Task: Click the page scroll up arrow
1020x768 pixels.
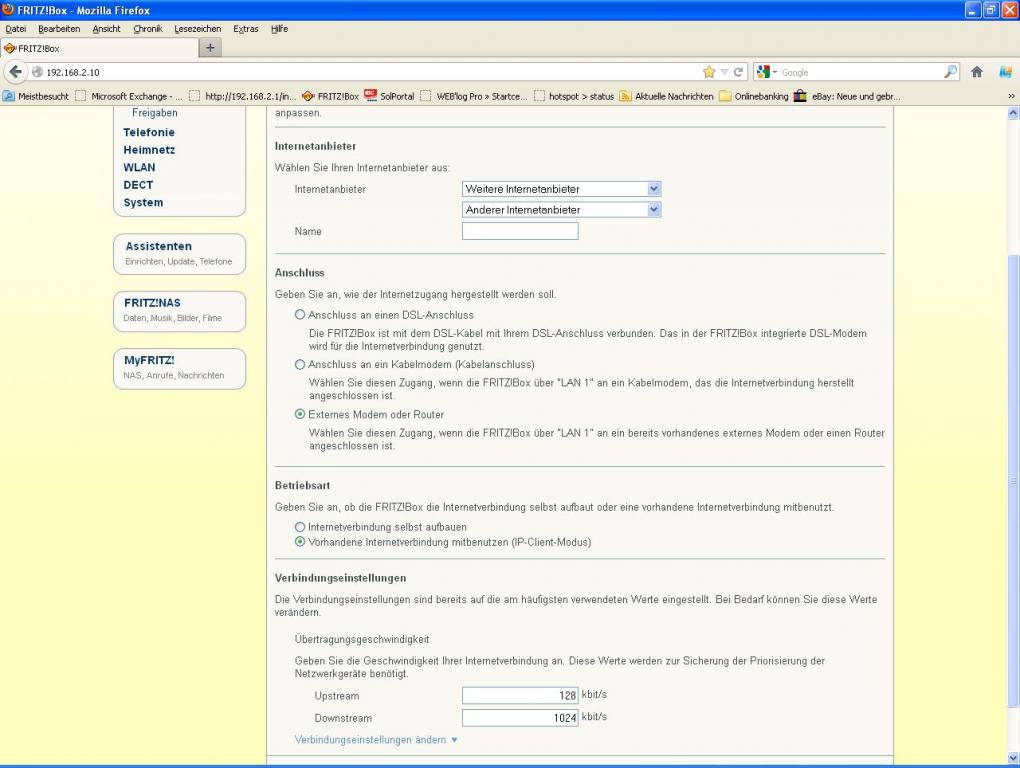Action: point(1013,113)
